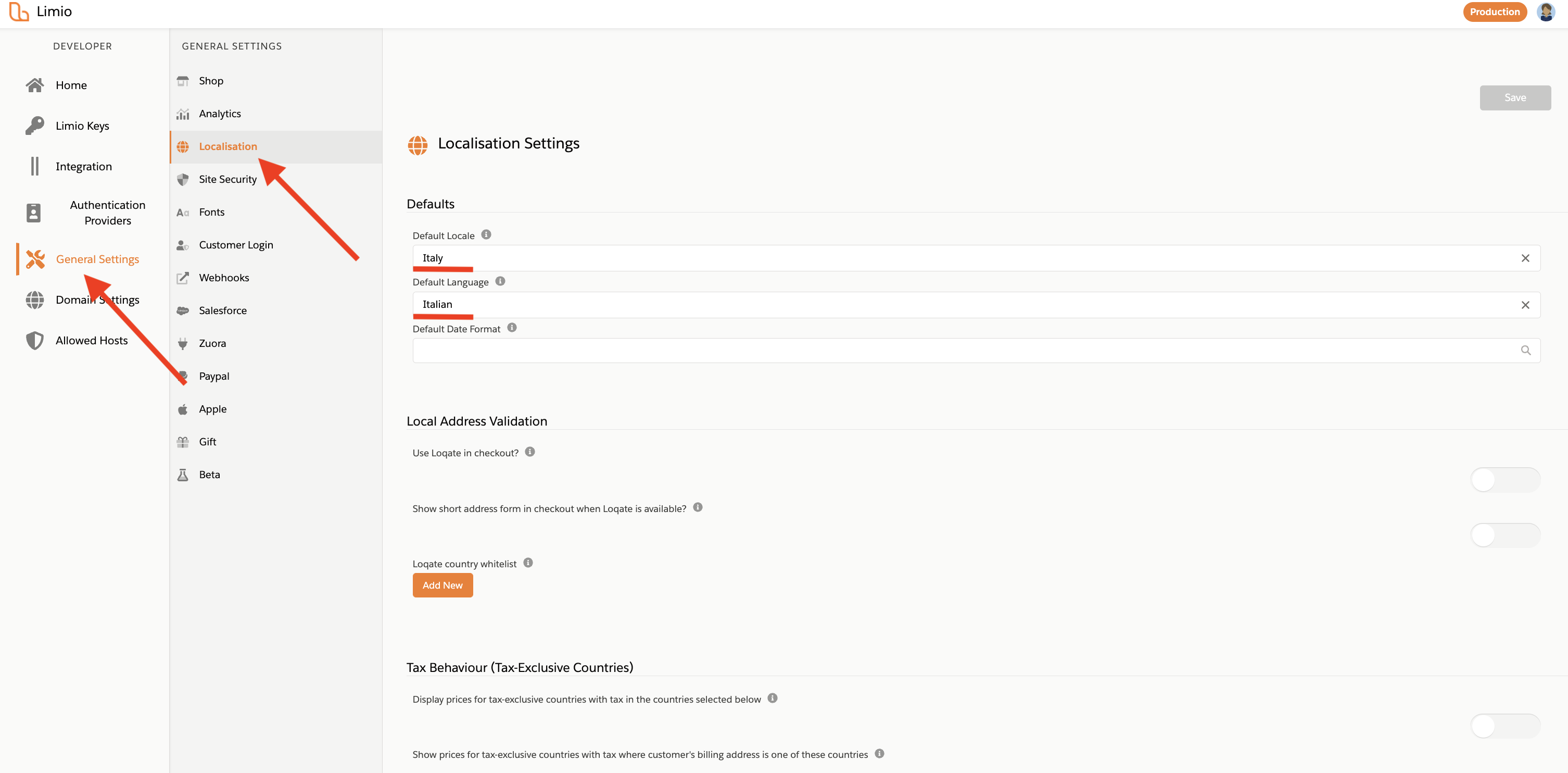Open the Allowed Hosts shield icon
1568x773 pixels.
[x=35, y=341]
